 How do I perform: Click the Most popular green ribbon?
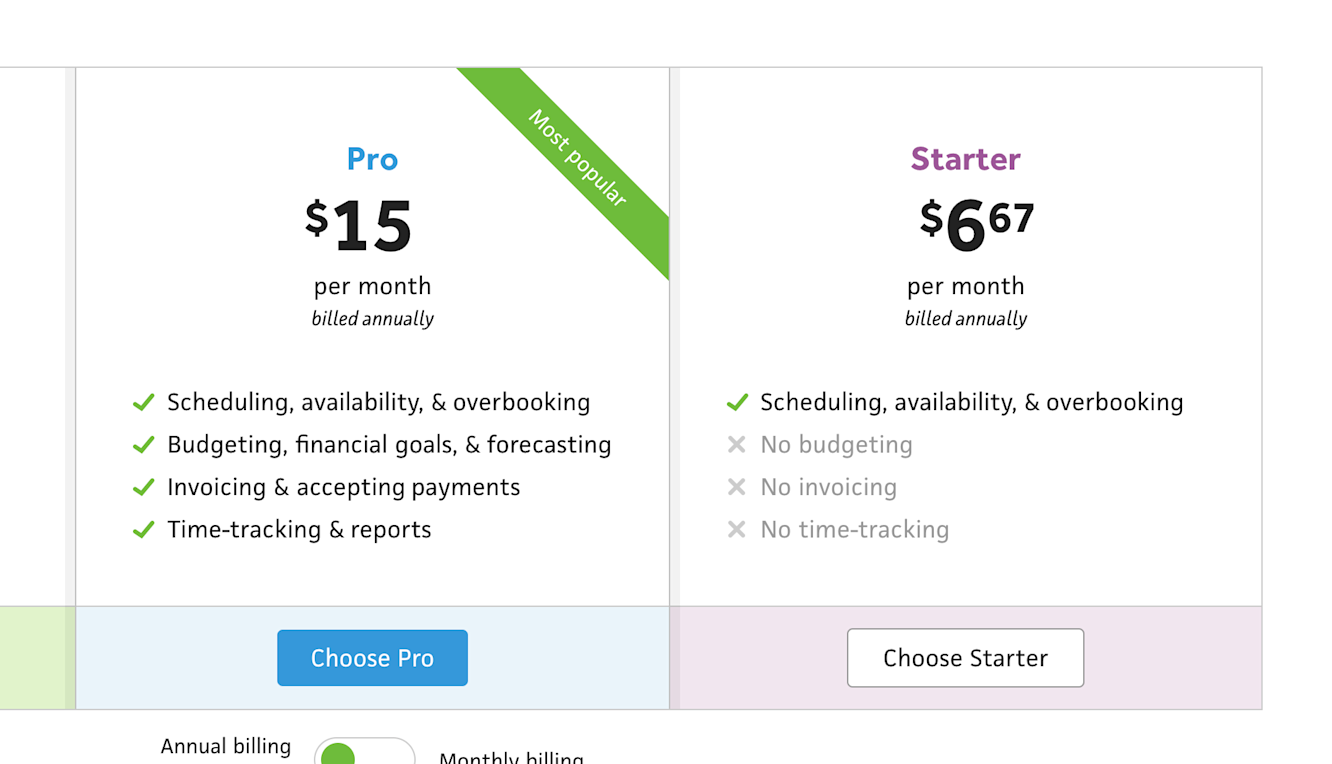point(578,159)
